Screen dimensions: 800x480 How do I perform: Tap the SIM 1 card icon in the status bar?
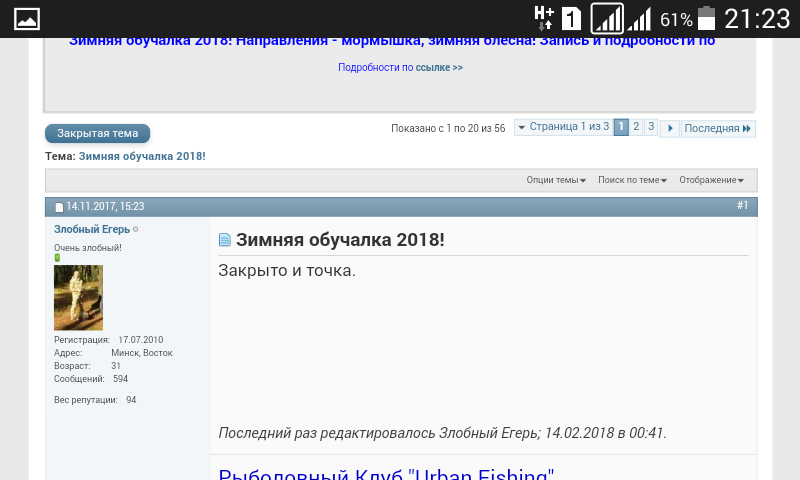572,19
